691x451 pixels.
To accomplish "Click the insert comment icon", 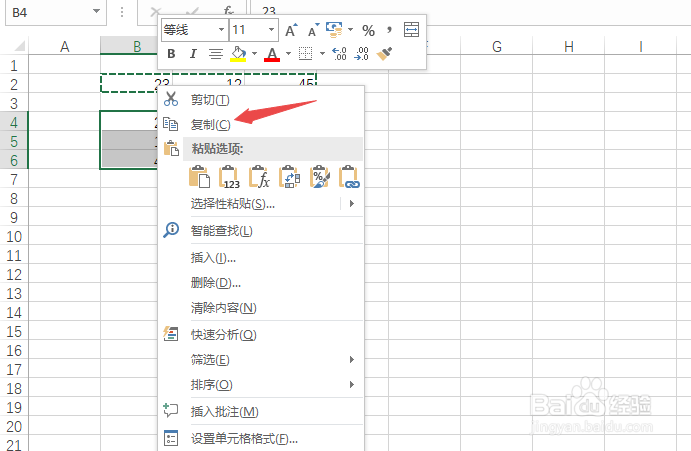I will 171,410.
